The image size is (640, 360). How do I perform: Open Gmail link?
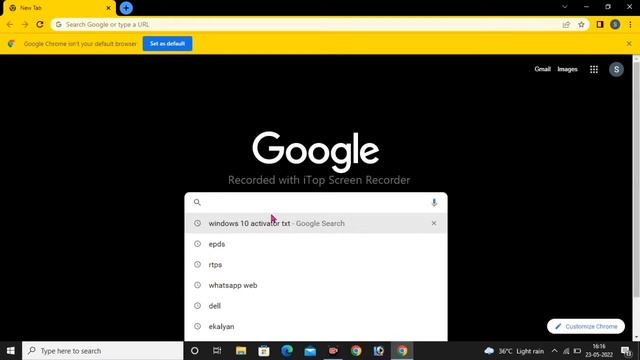coord(542,69)
